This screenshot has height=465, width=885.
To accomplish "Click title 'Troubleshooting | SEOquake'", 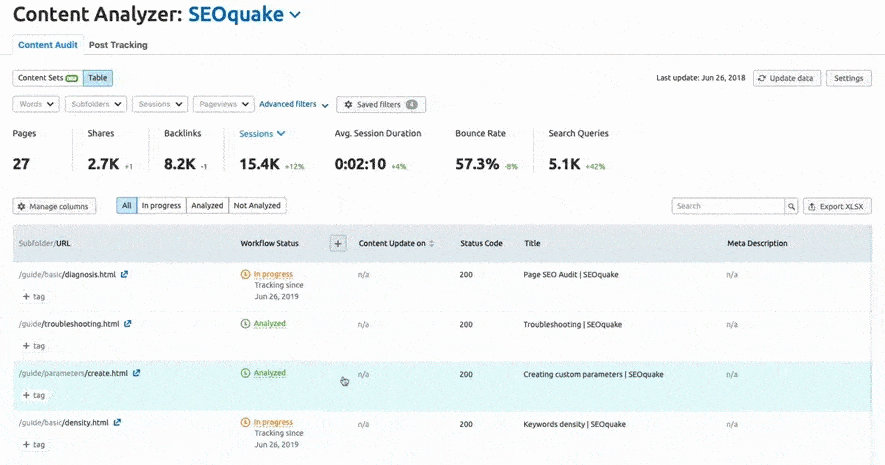I will coord(572,324).
